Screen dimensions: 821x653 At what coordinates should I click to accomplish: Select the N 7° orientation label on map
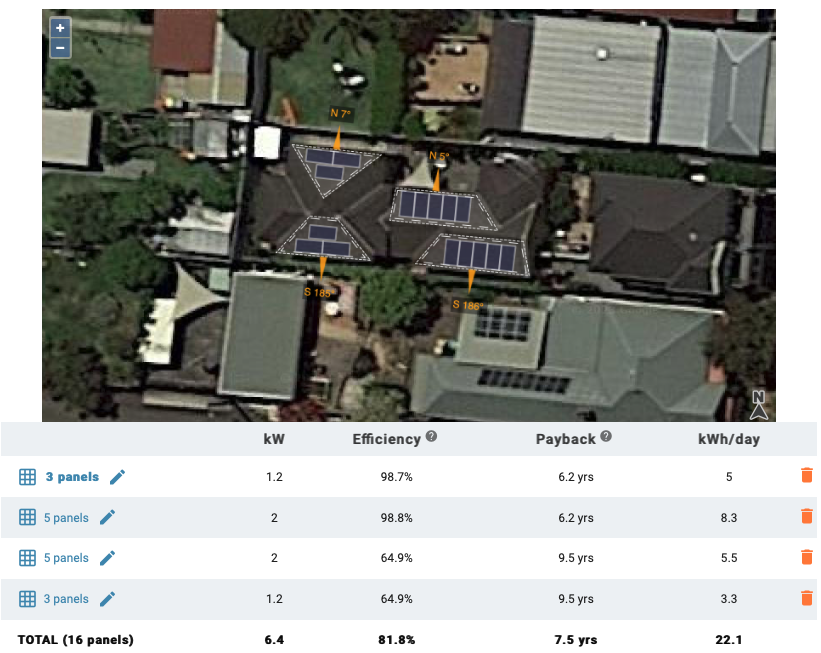(x=340, y=113)
